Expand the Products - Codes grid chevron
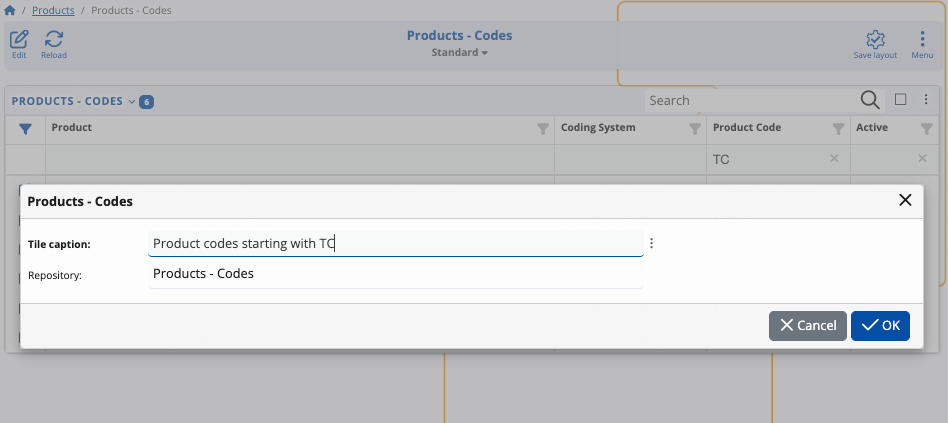 pos(132,102)
